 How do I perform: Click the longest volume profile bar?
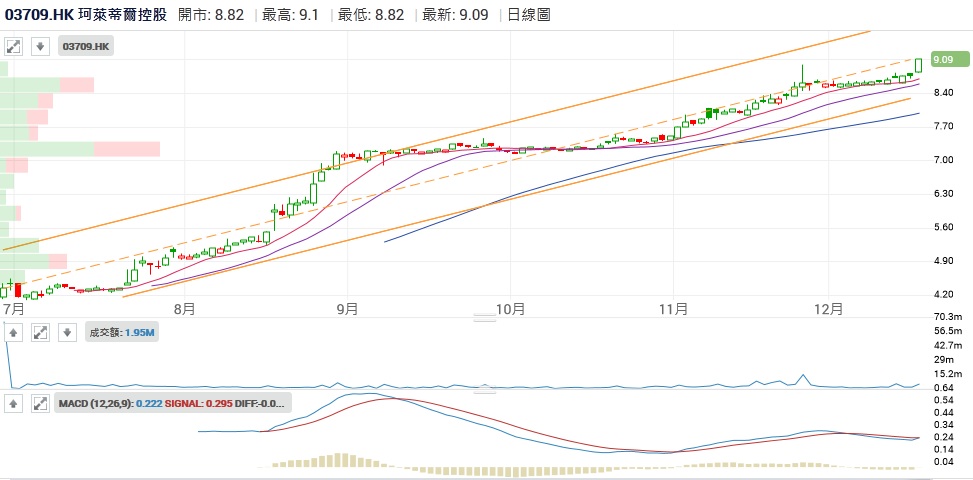click(x=80, y=149)
